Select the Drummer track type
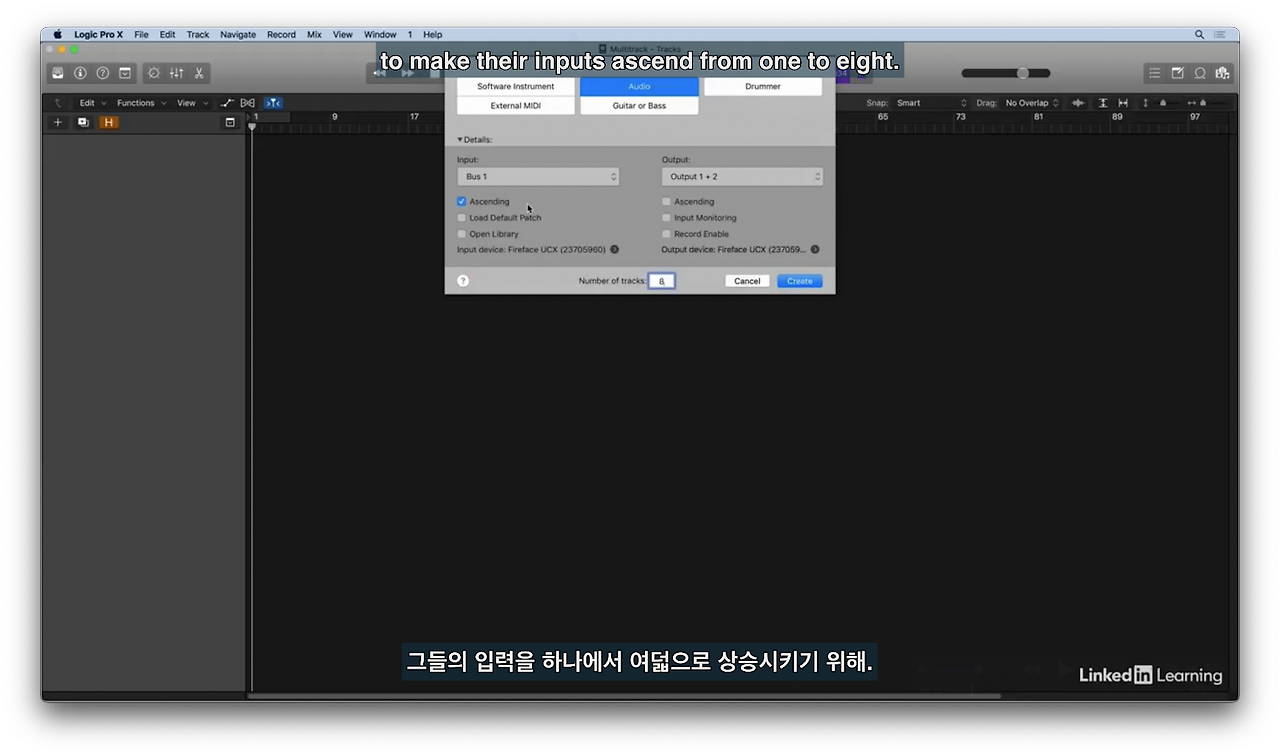 coord(763,87)
